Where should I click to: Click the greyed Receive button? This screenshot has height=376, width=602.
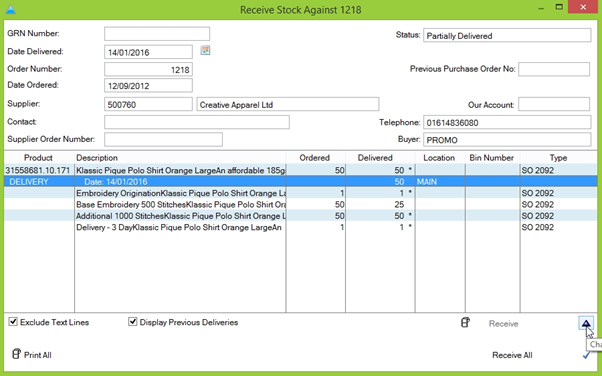pos(503,324)
